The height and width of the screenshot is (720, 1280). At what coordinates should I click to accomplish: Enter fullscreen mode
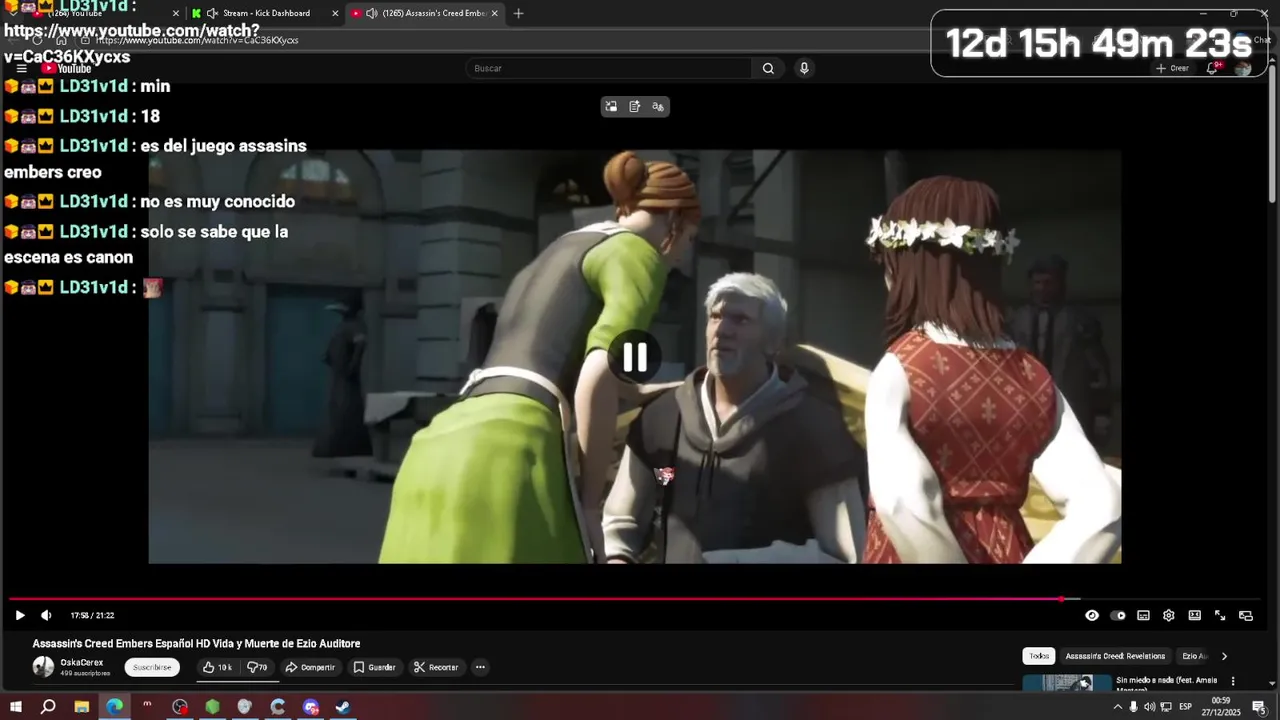coord(1220,615)
